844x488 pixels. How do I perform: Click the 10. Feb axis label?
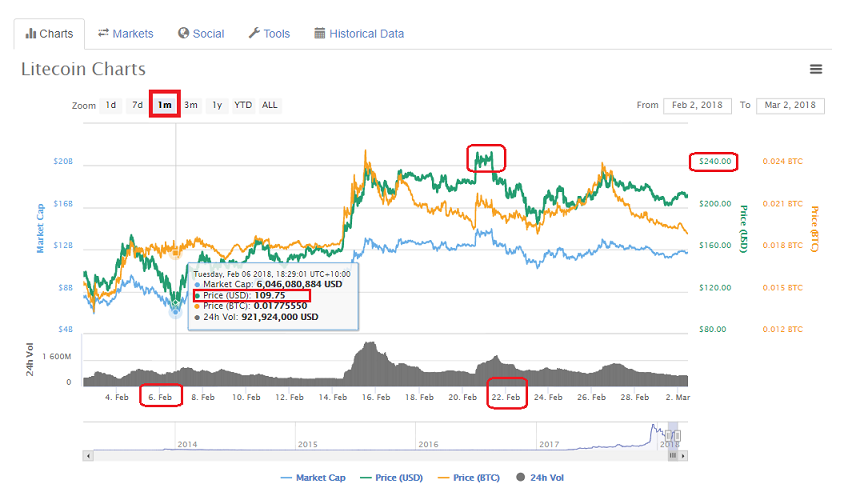point(246,397)
